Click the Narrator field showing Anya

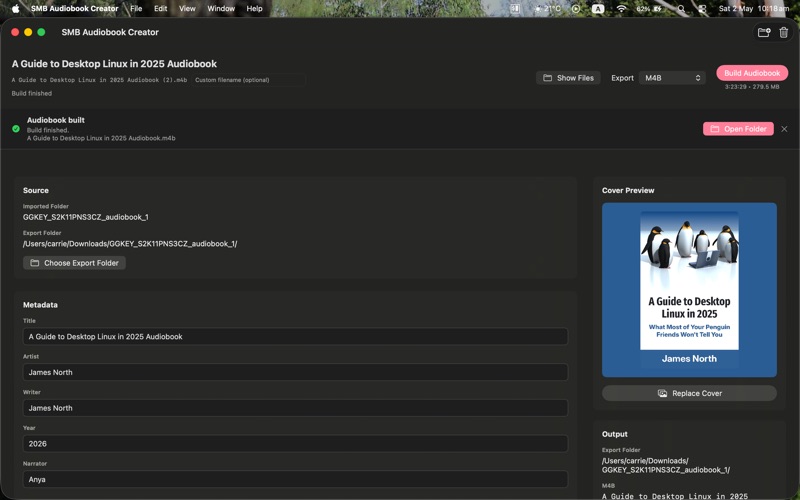(x=295, y=480)
